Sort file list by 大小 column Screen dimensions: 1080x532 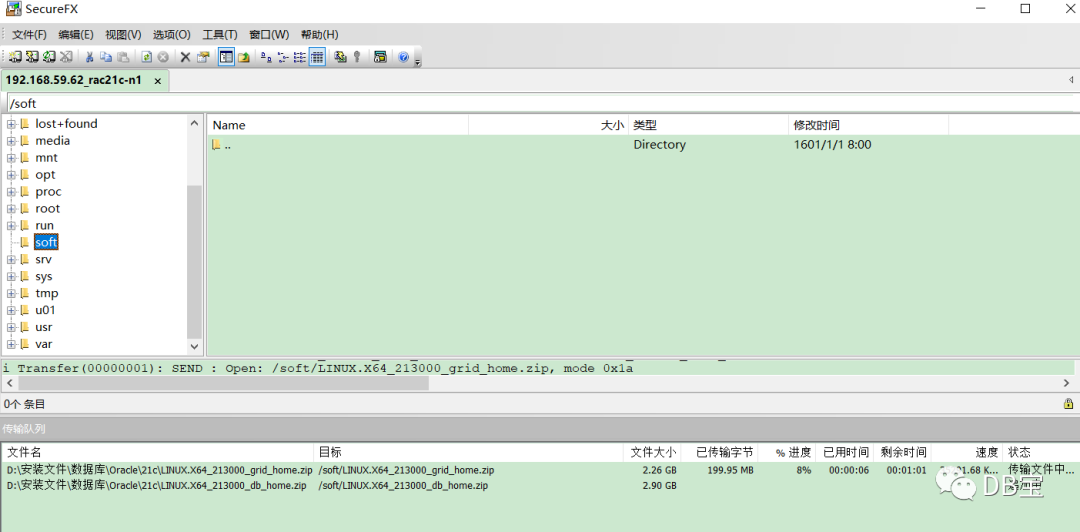[548, 125]
